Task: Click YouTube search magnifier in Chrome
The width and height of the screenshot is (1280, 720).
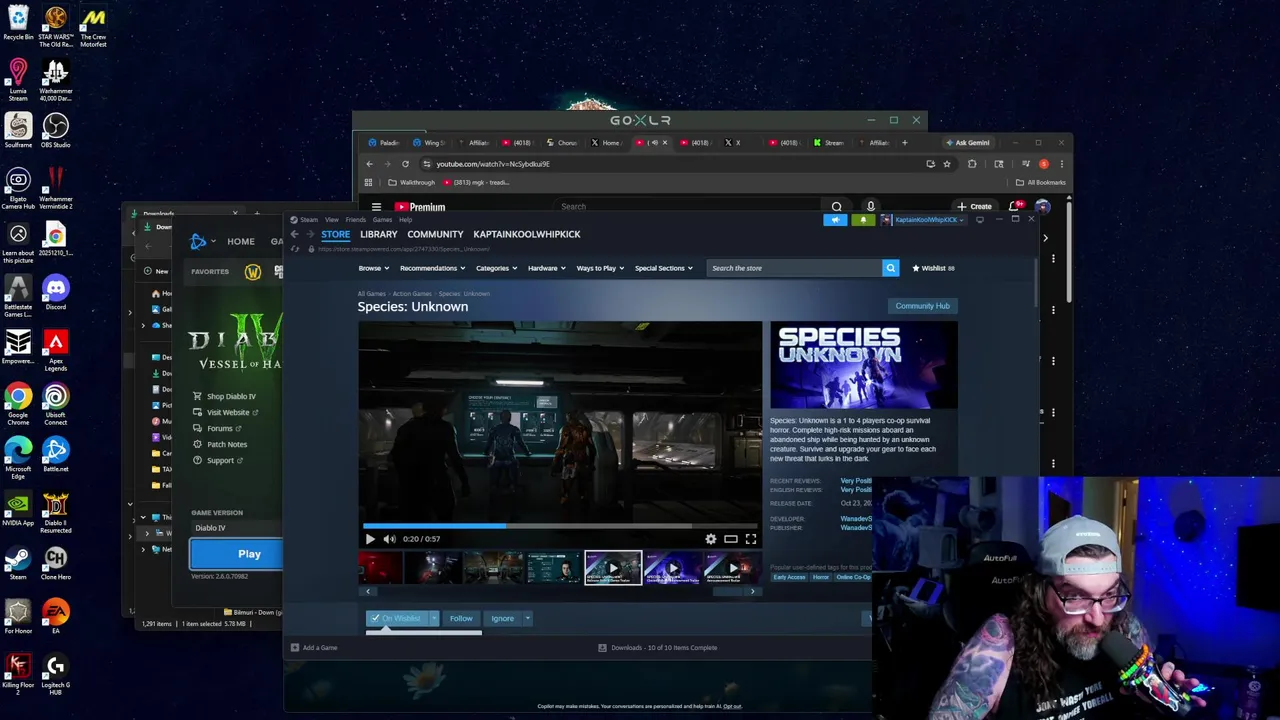Action: coord(836,207)
